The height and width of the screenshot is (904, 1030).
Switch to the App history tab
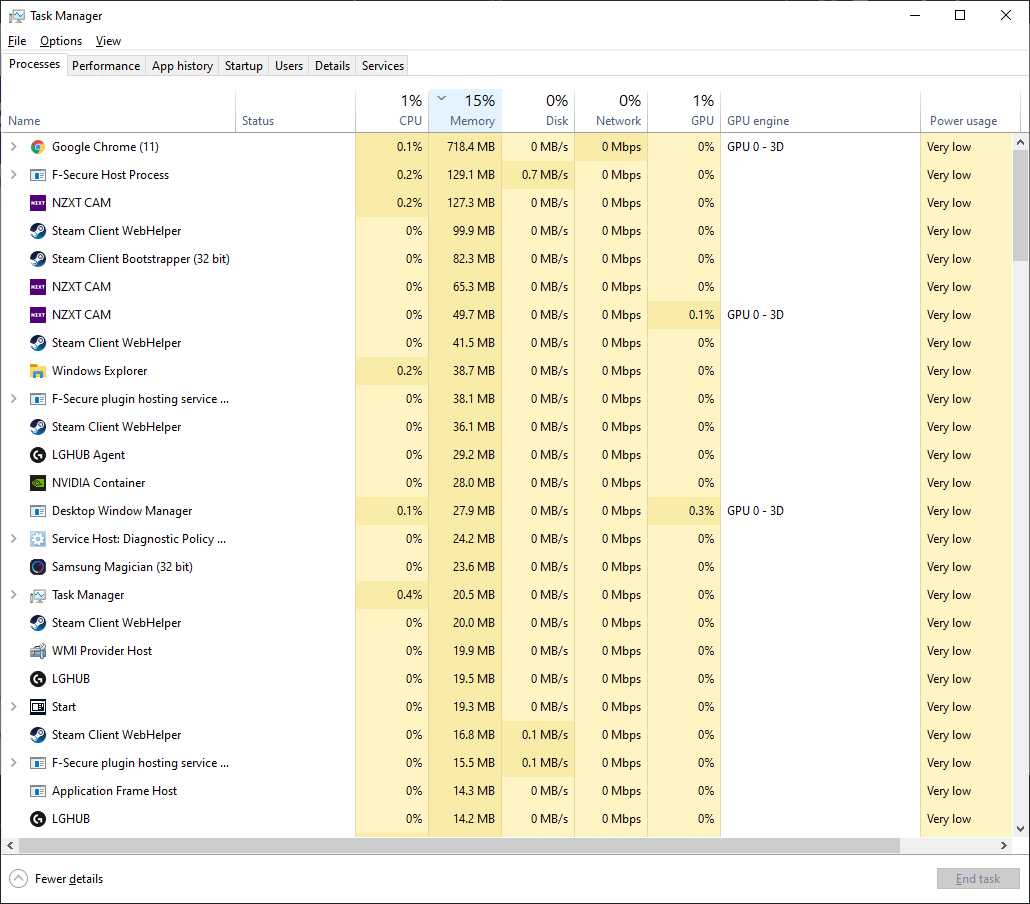pyautogui.click(x=183, y=66)
